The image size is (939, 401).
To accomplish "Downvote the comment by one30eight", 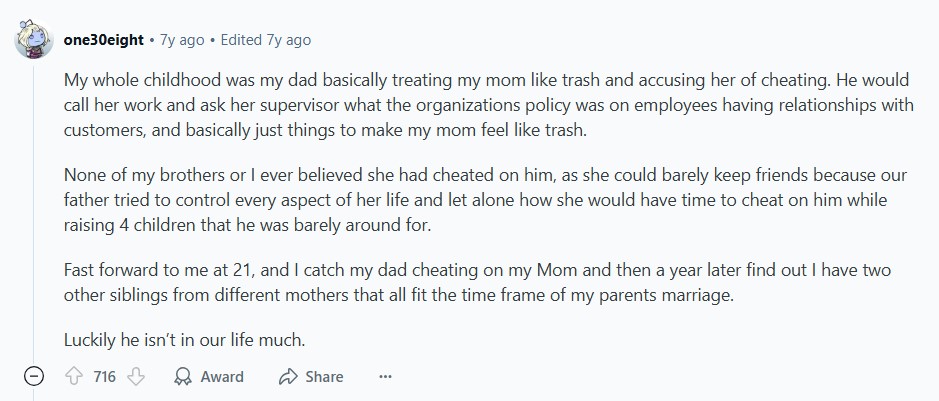I will (137, 377).
